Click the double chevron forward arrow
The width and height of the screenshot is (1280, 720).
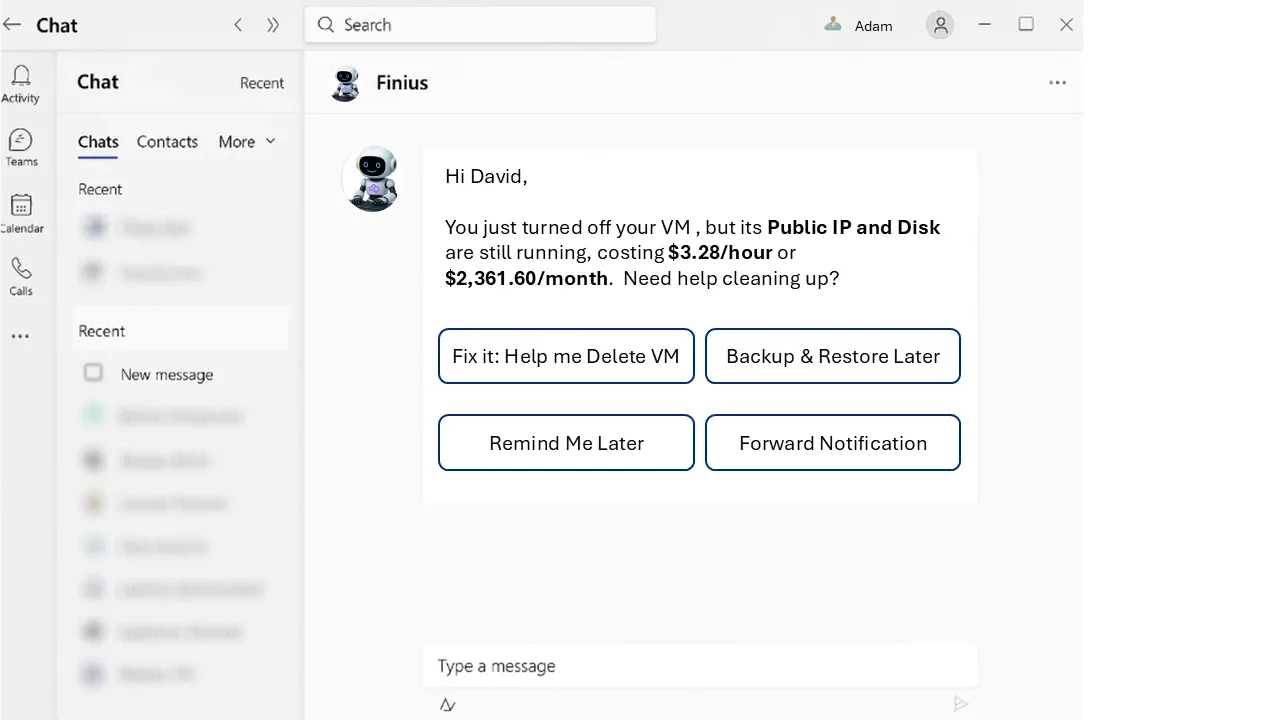coord(273,25)
